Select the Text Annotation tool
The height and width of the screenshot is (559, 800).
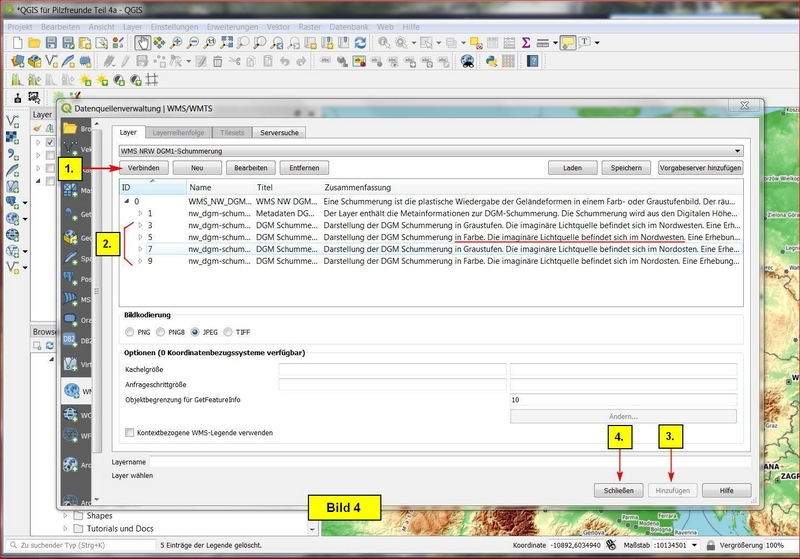click(585, 43)
